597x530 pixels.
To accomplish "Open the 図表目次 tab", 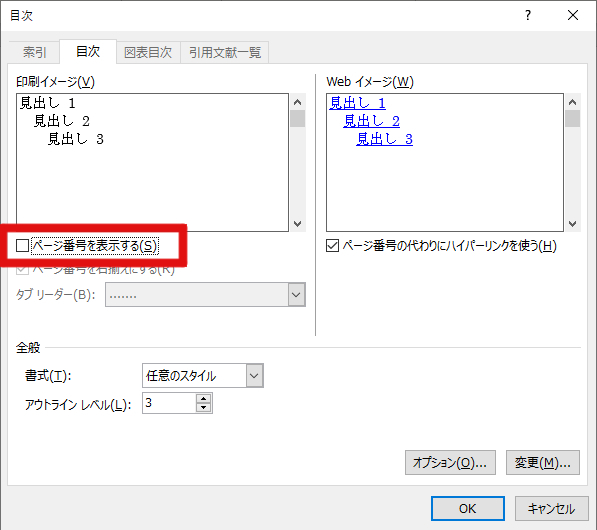I will point(148,52).
